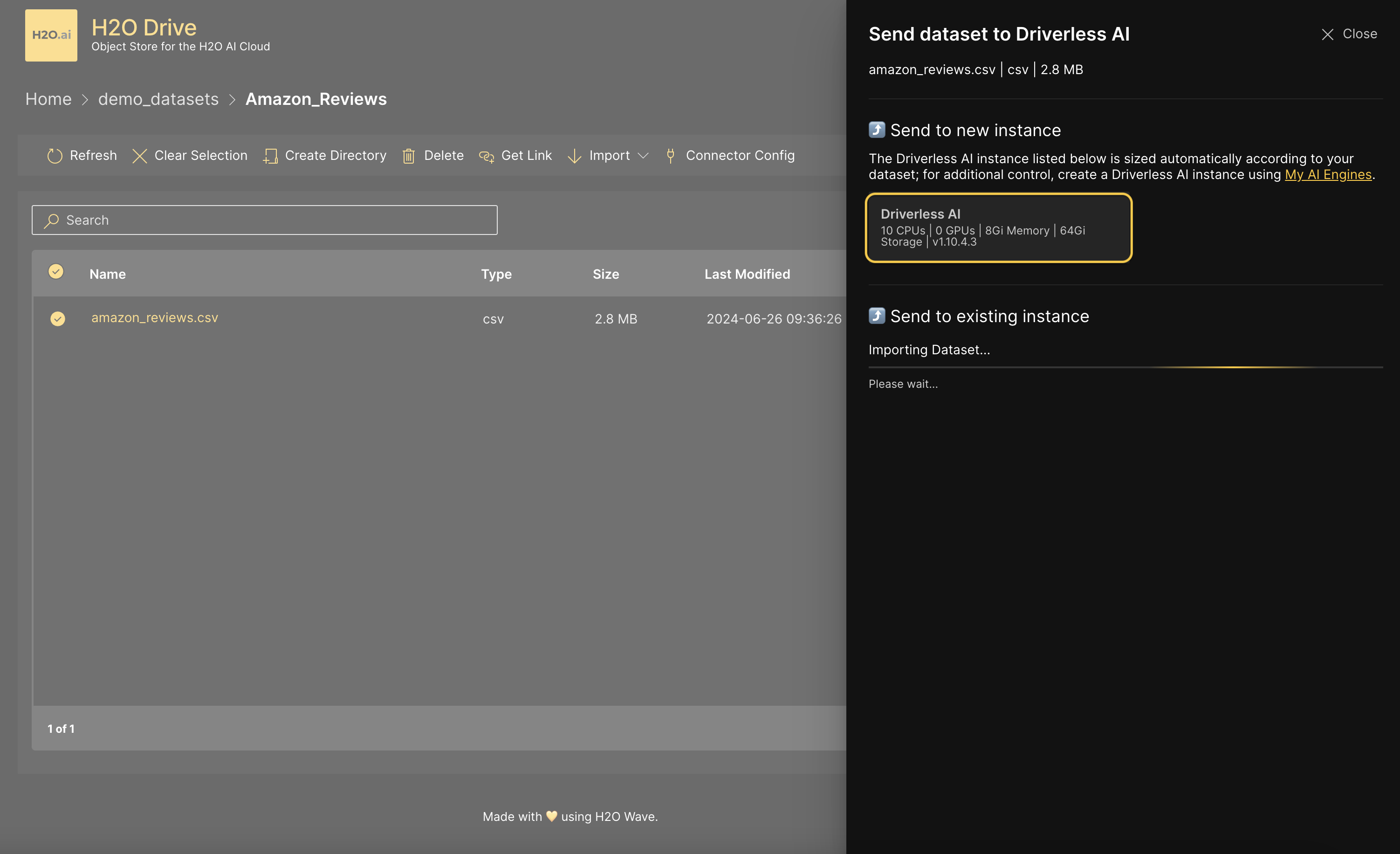Open the Import menu
Viewport: 1400px width, 854px height.
(609, 156)
